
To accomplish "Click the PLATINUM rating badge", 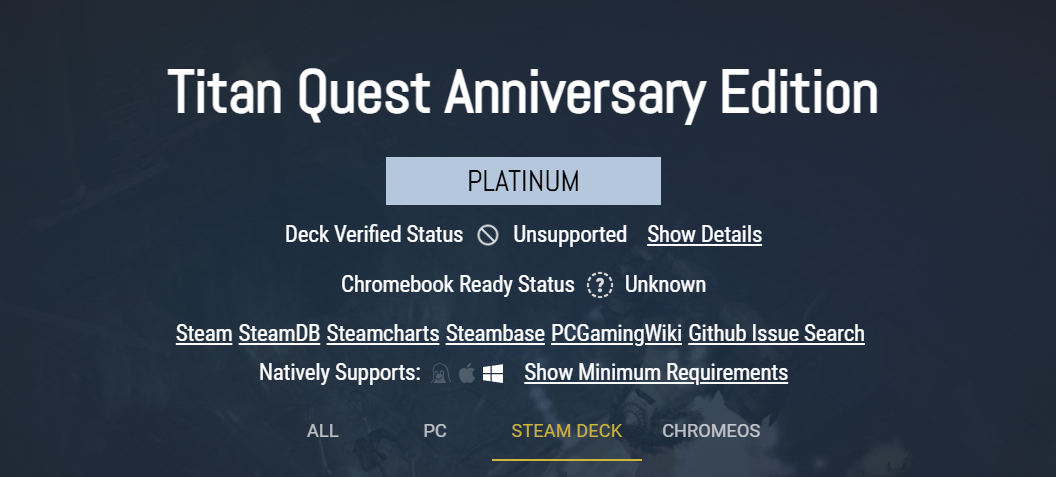I will [523, 181].
